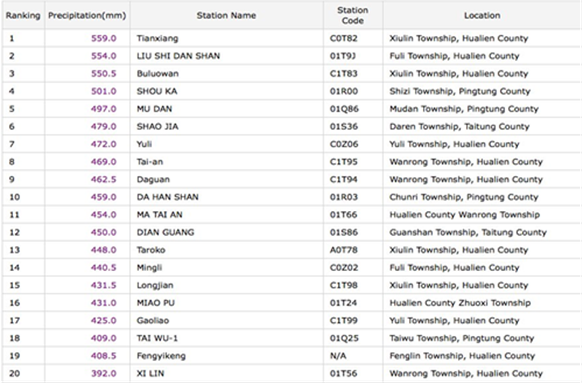Click station code C1T99
Viewport: 583px width, 384px height.
[344, 321]
